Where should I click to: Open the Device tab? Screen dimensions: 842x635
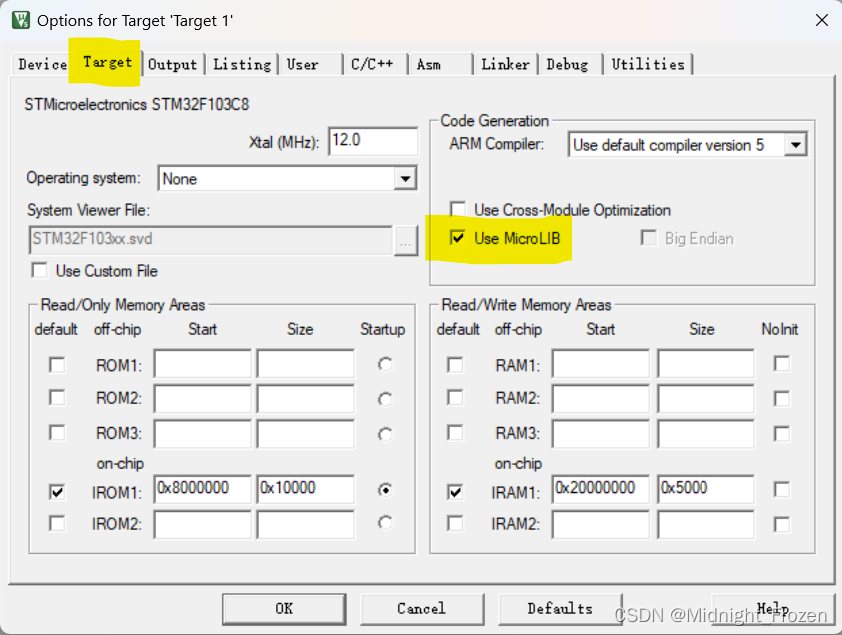(x=42, y=64)
